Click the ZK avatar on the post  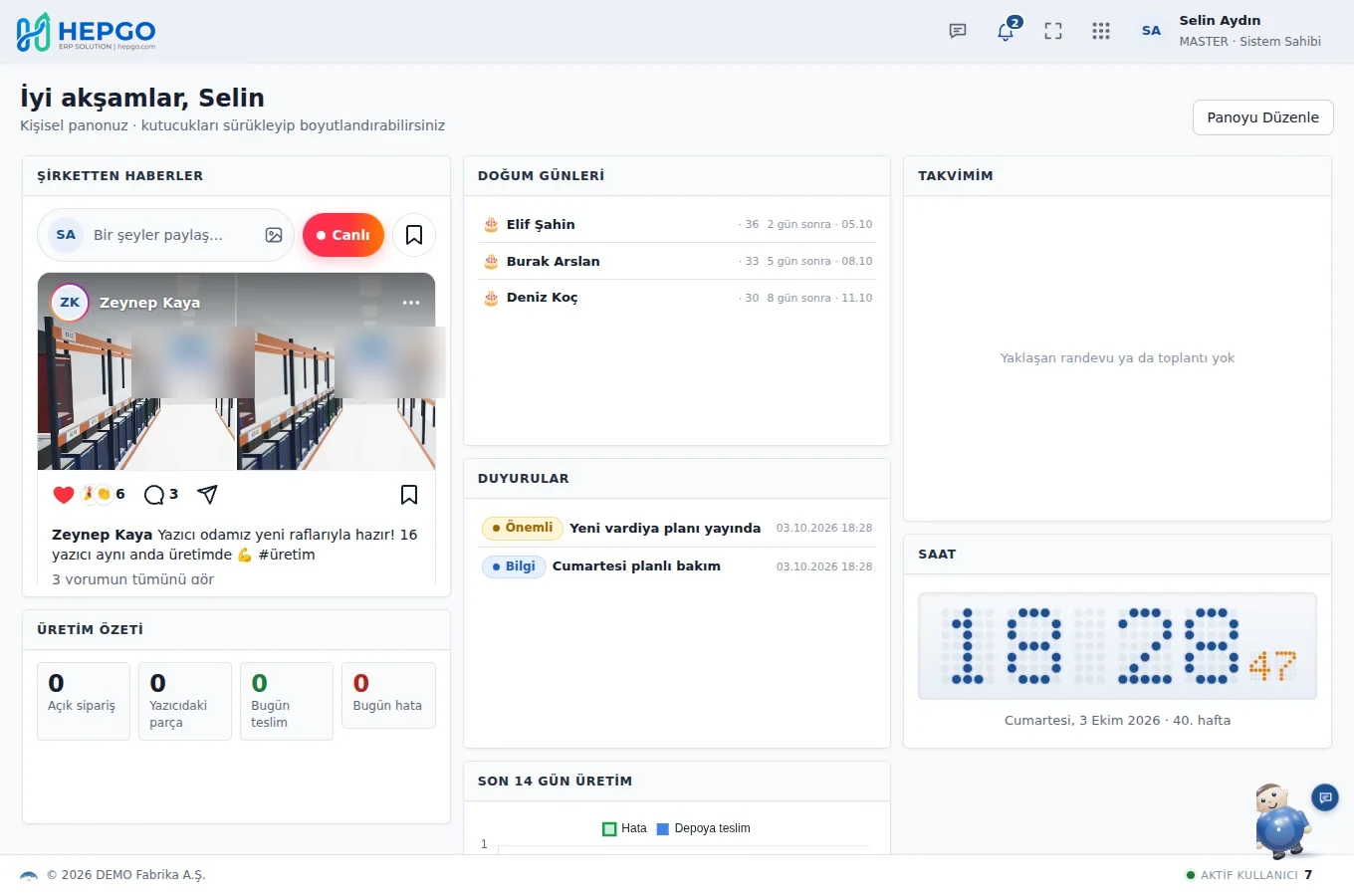tap(70, 302)
